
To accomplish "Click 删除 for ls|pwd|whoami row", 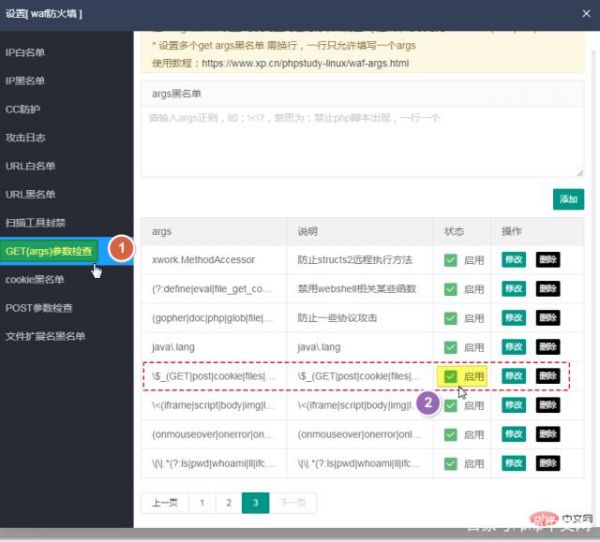I will (548, 463).
